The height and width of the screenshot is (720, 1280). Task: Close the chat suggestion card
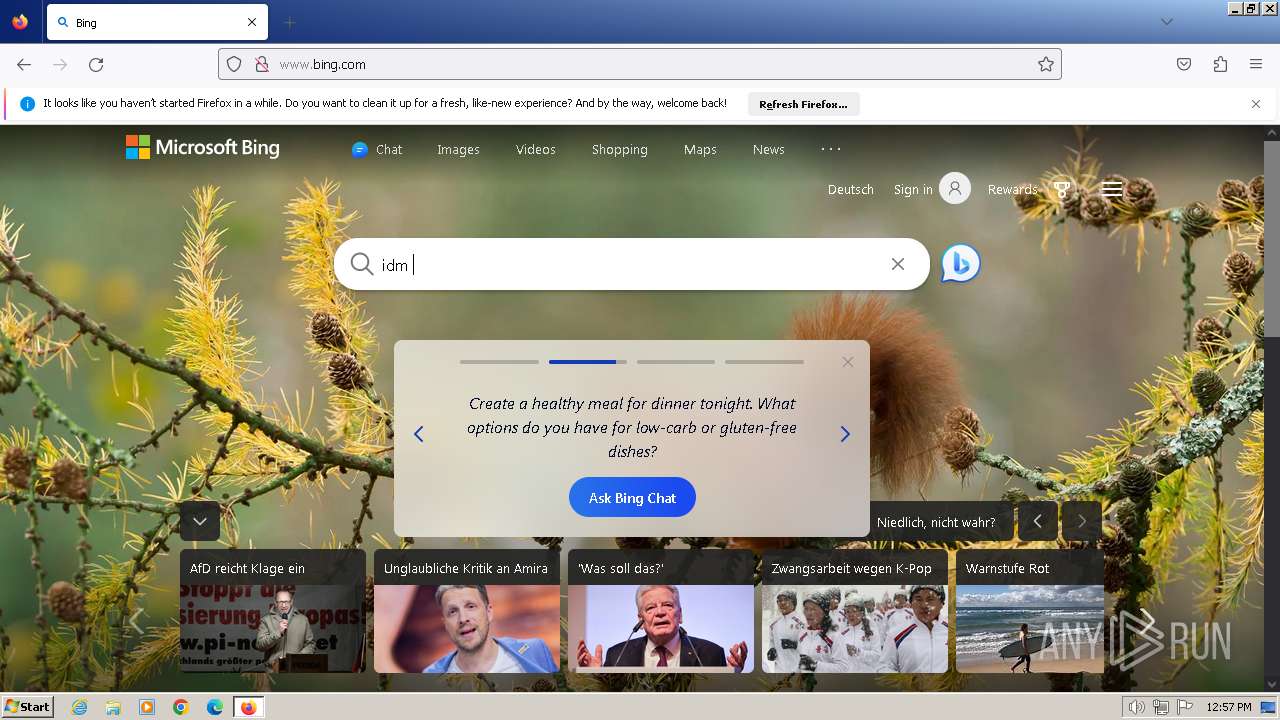click(848, 362)
